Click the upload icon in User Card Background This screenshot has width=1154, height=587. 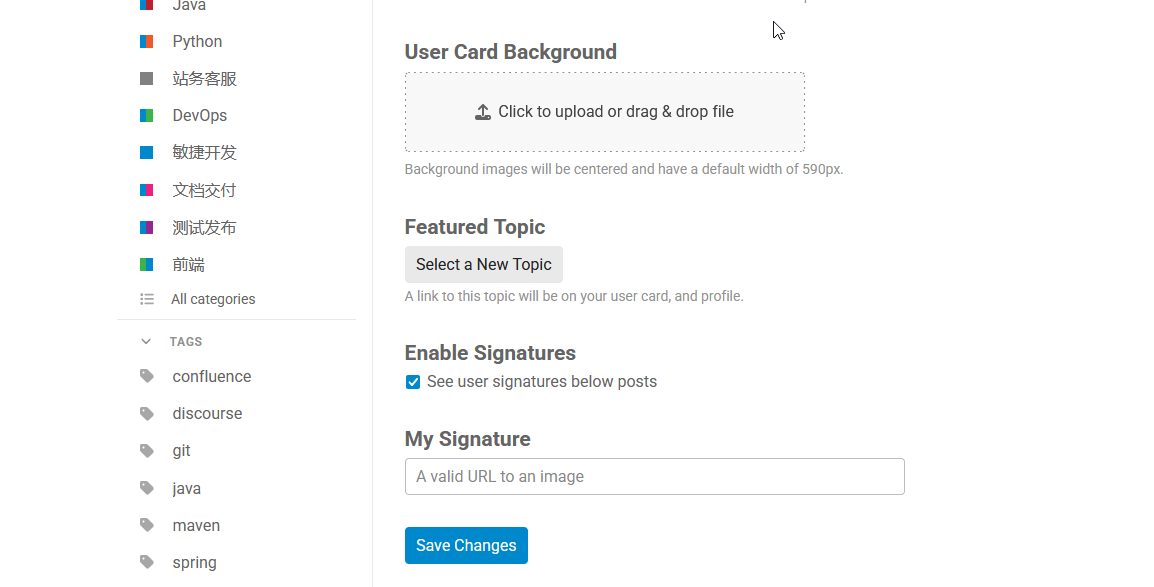[483, 112]
